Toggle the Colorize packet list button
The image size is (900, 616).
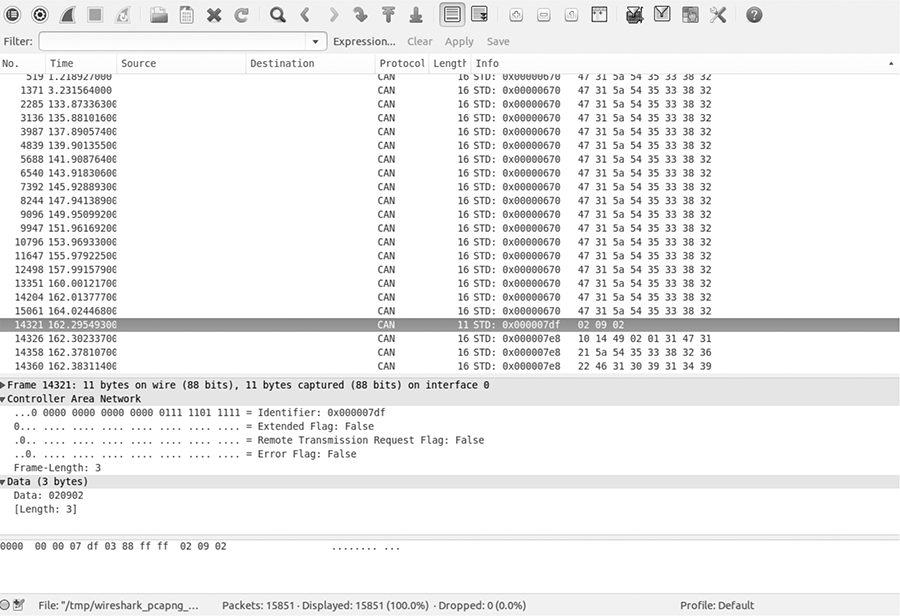pos(452,15)
